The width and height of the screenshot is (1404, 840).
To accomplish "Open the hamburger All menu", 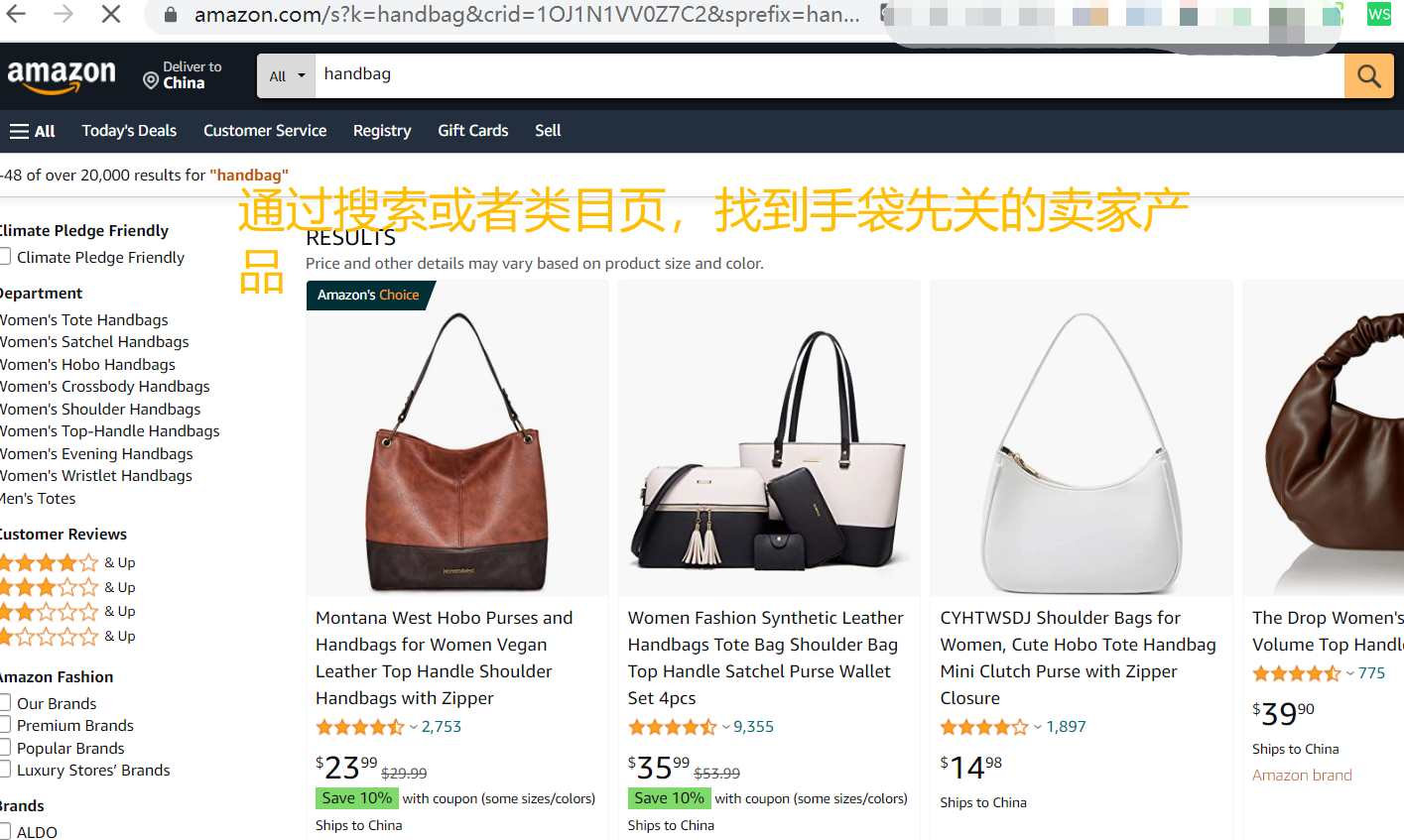I will coord(32,131).
